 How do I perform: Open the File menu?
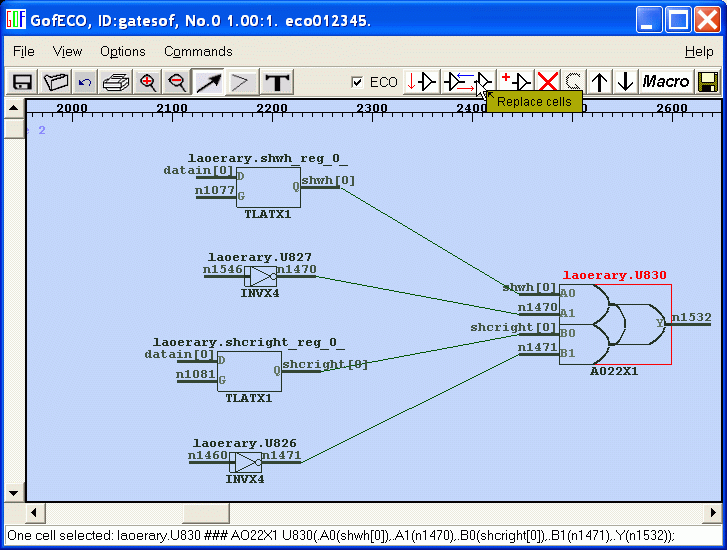pos(24,51)
